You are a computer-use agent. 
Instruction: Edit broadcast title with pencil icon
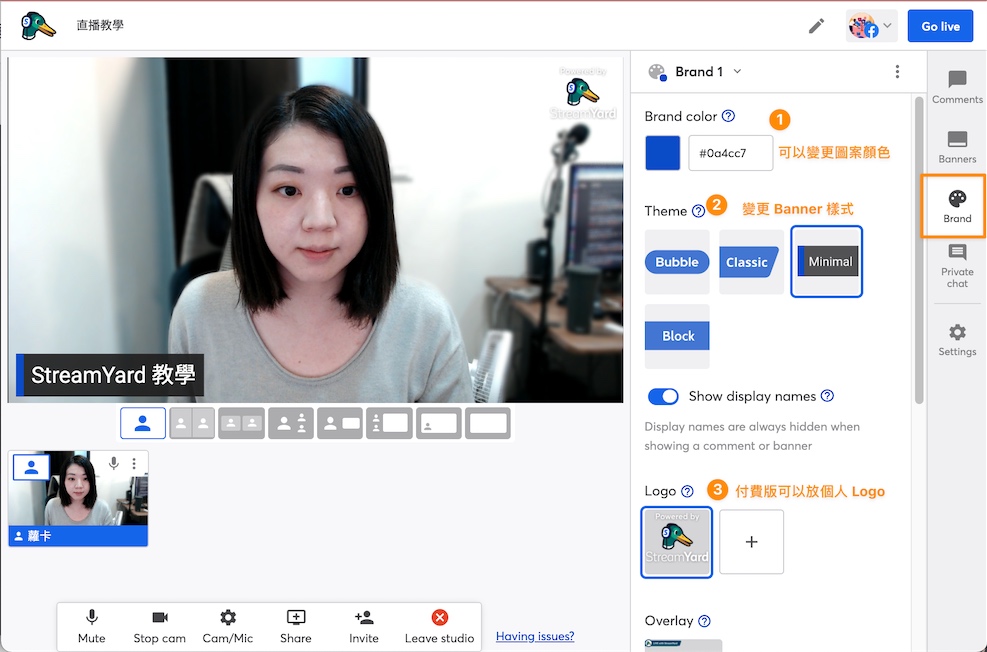tap(816, 26)
